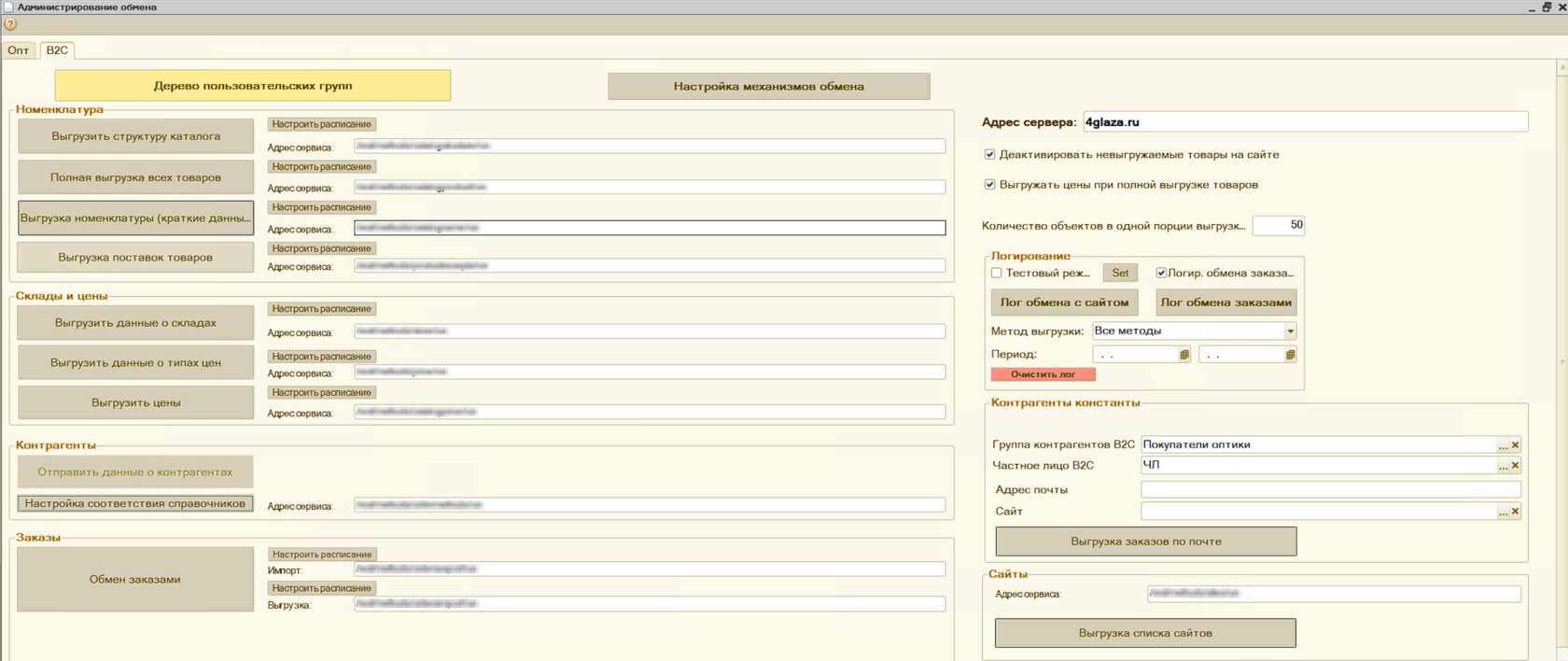Click the Выгрузить цены button
This screenshot has height=661, width=1568.
tap(135, 402)
